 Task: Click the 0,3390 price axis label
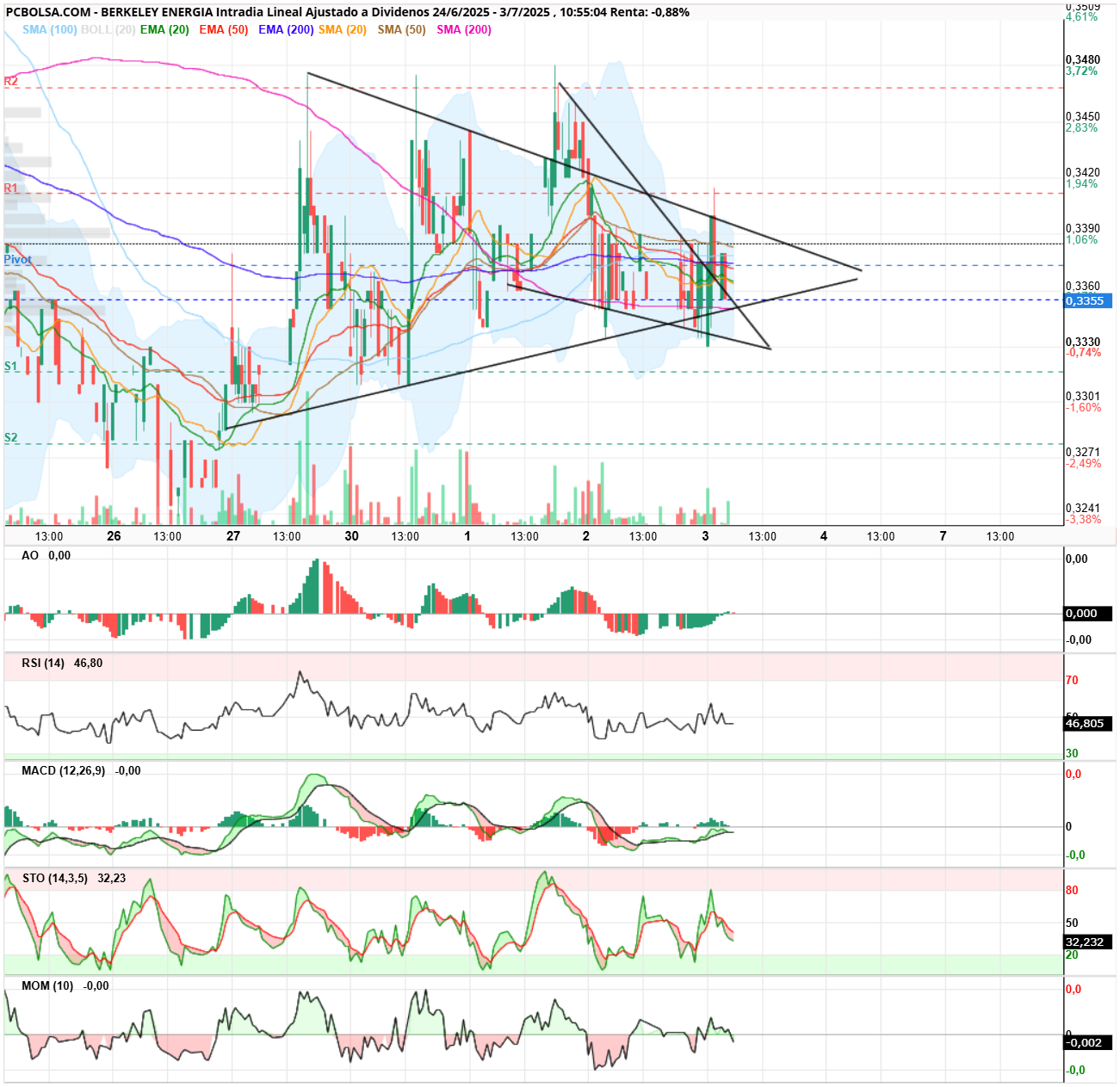[1082, 229]
